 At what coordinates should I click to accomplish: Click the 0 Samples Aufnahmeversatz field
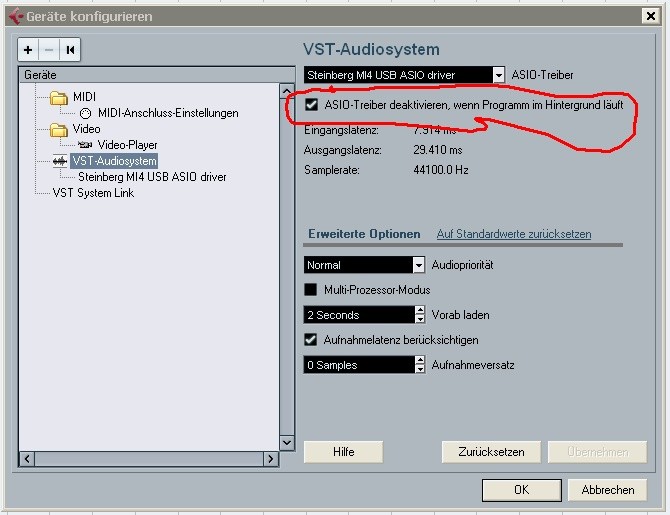click(x=359, y=365)
